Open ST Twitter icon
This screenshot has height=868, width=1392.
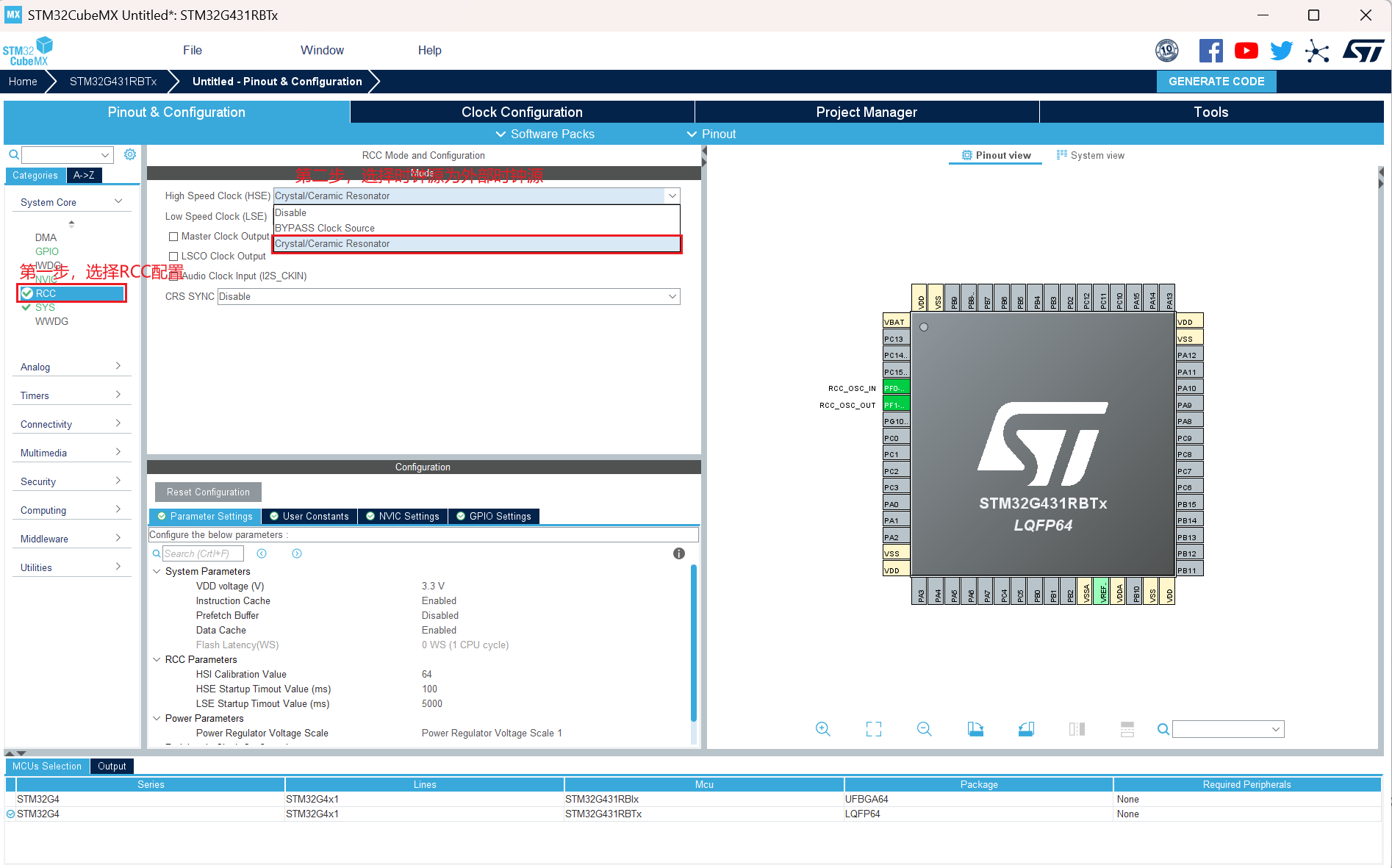click(1281, 51)
